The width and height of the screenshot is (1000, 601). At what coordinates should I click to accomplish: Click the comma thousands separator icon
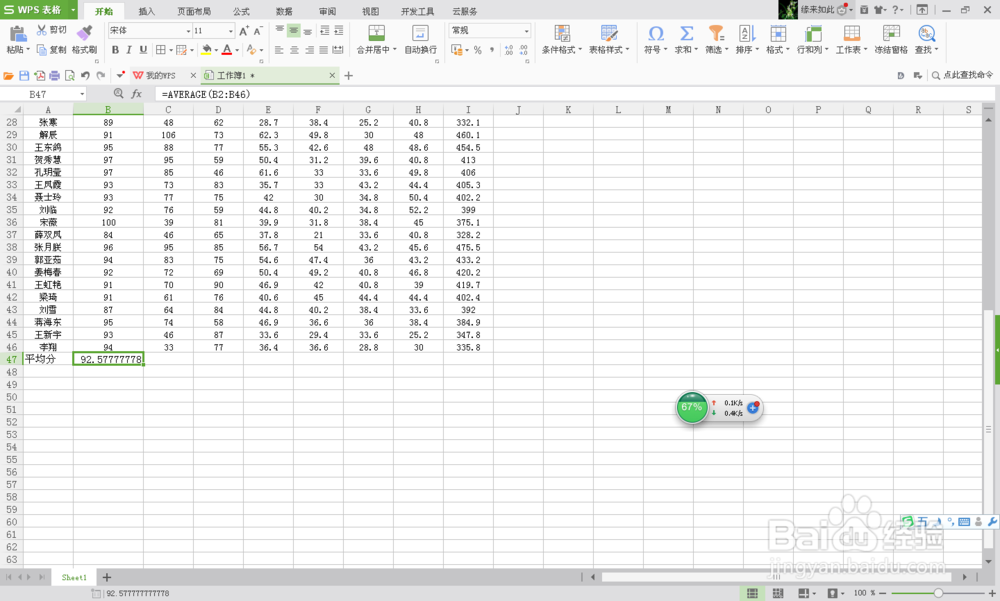point(492,50)
